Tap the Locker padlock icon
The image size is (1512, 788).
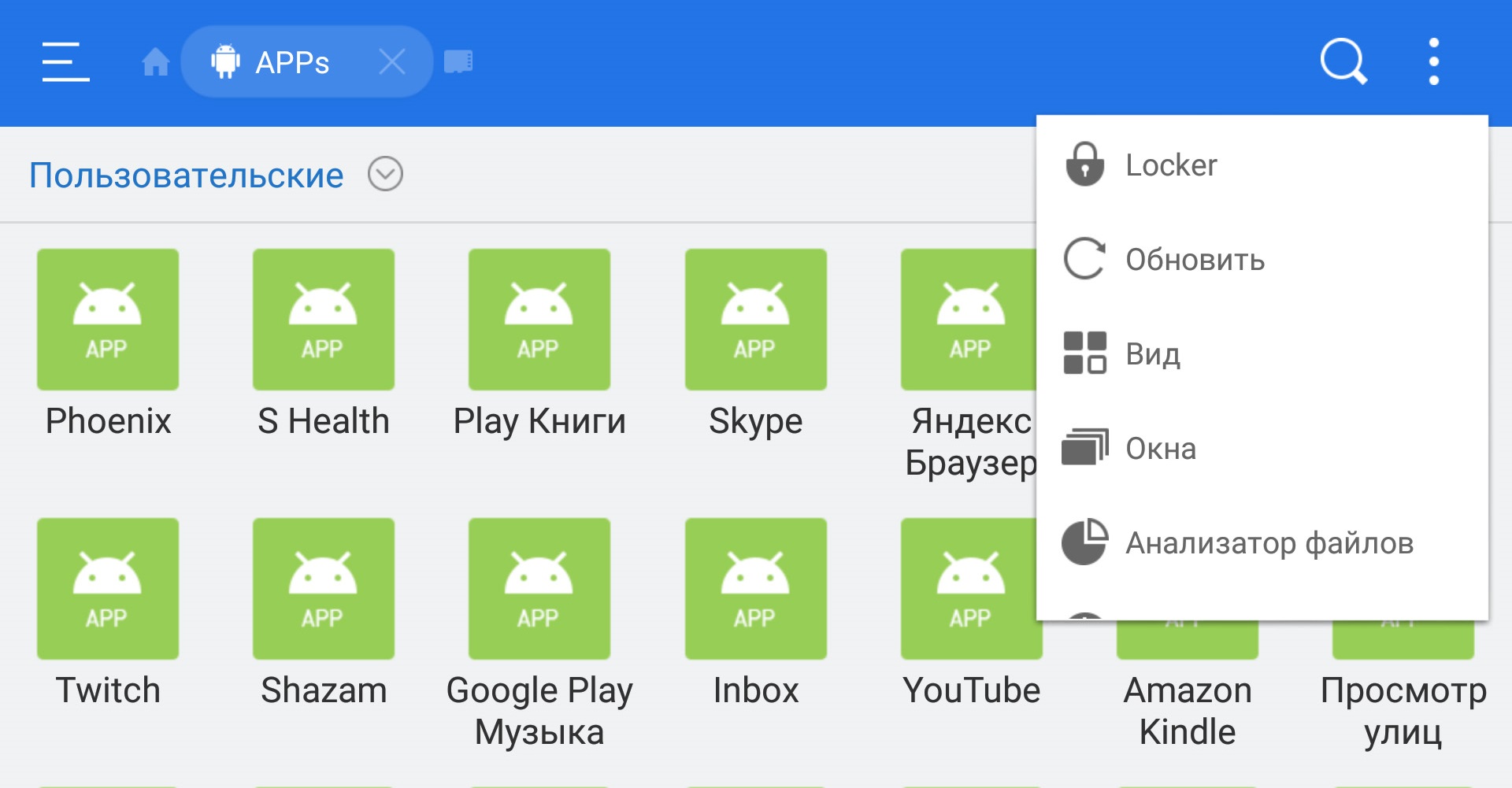coord(1084,164)
